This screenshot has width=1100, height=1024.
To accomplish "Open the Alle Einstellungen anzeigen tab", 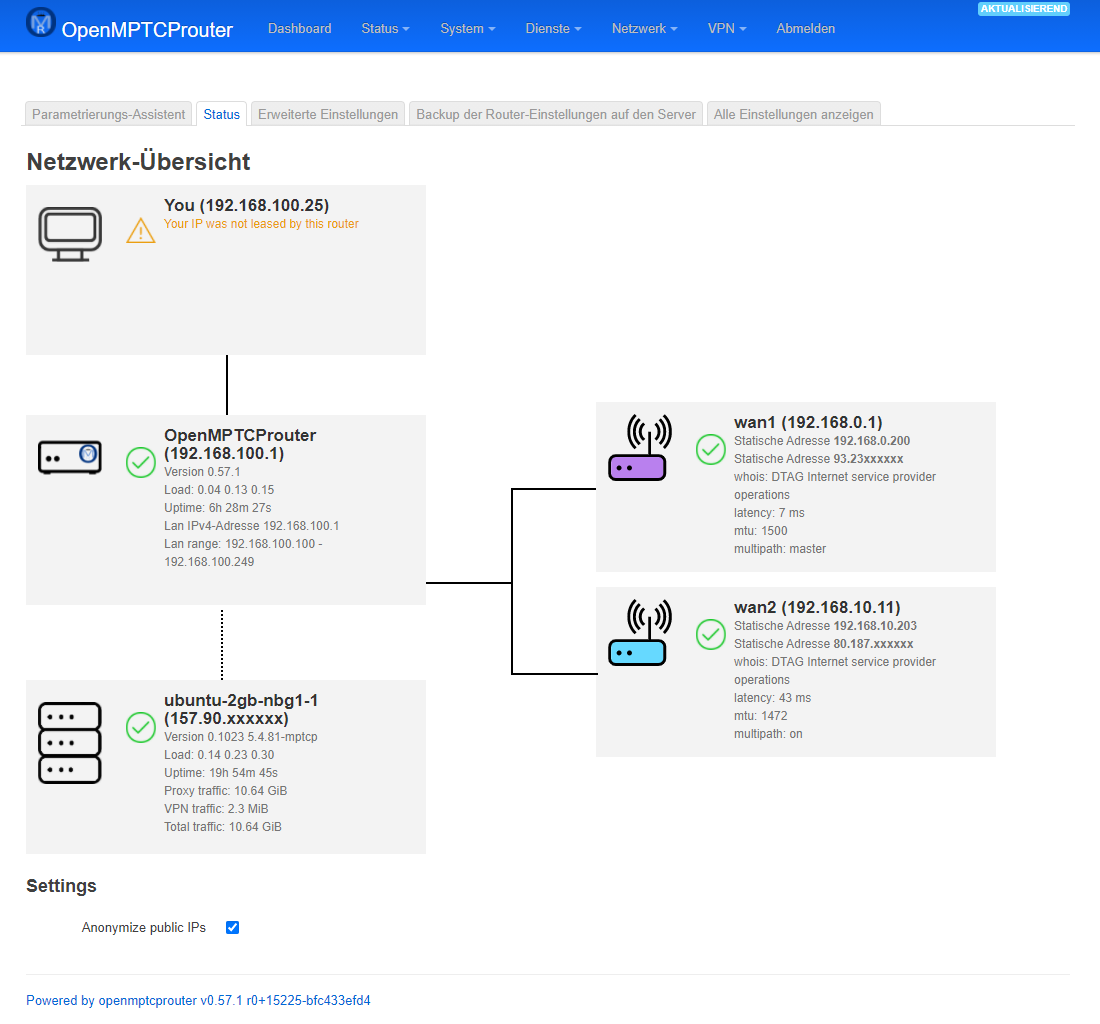I will pos(793,114).
